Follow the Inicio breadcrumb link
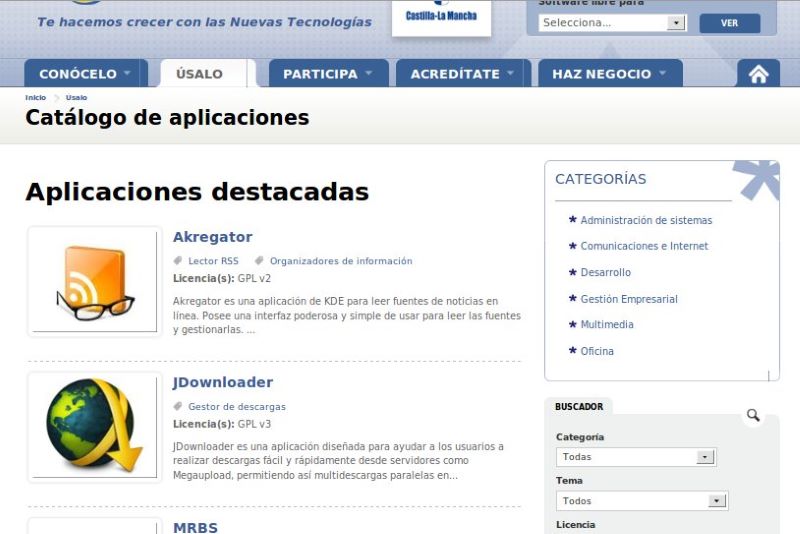The height and width of the screenshot is (534, 800). coord(35,97)
